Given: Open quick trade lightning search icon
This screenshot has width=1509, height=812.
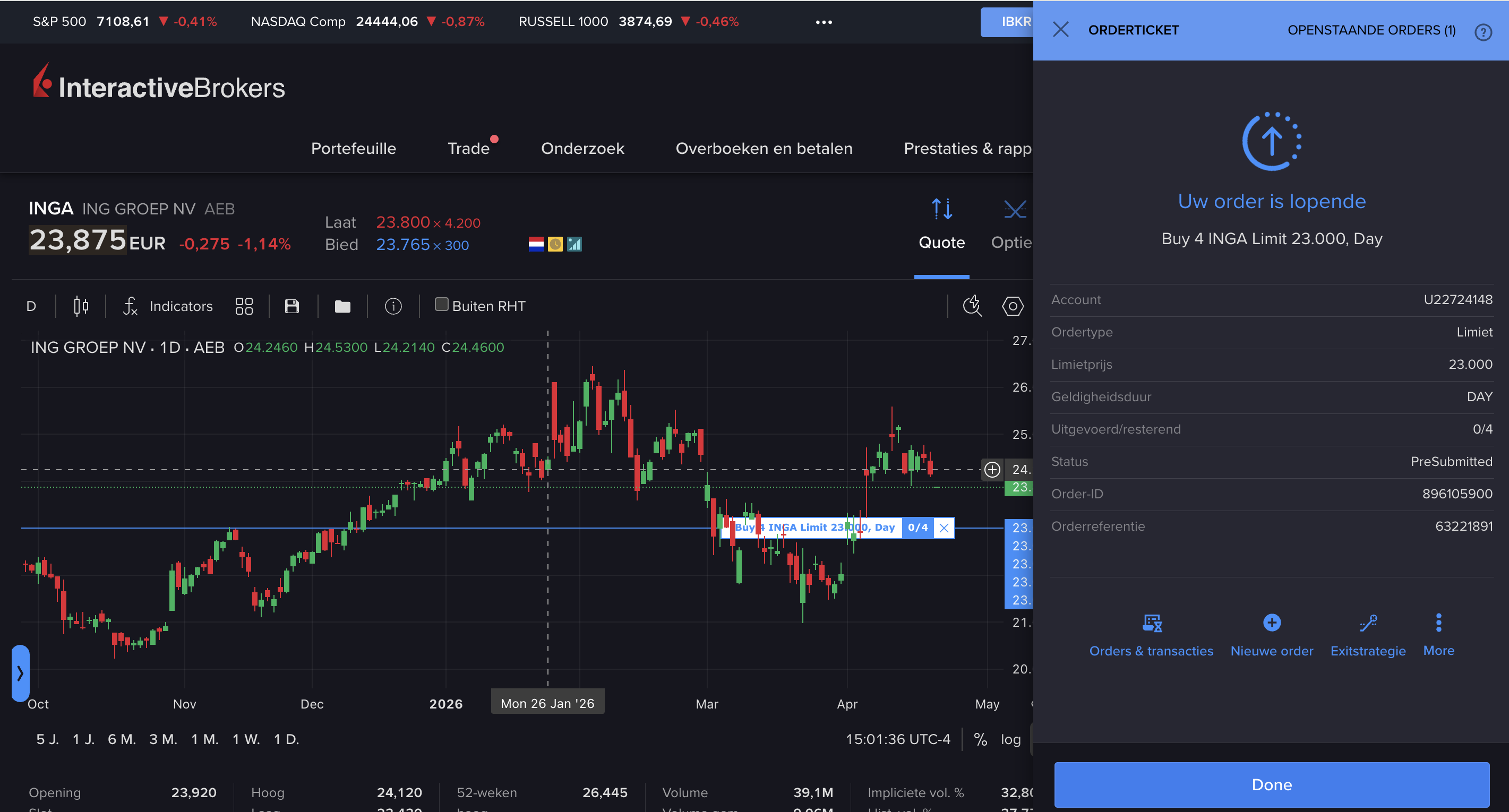Looking at the screenshot, I should [x=972, y=306].
